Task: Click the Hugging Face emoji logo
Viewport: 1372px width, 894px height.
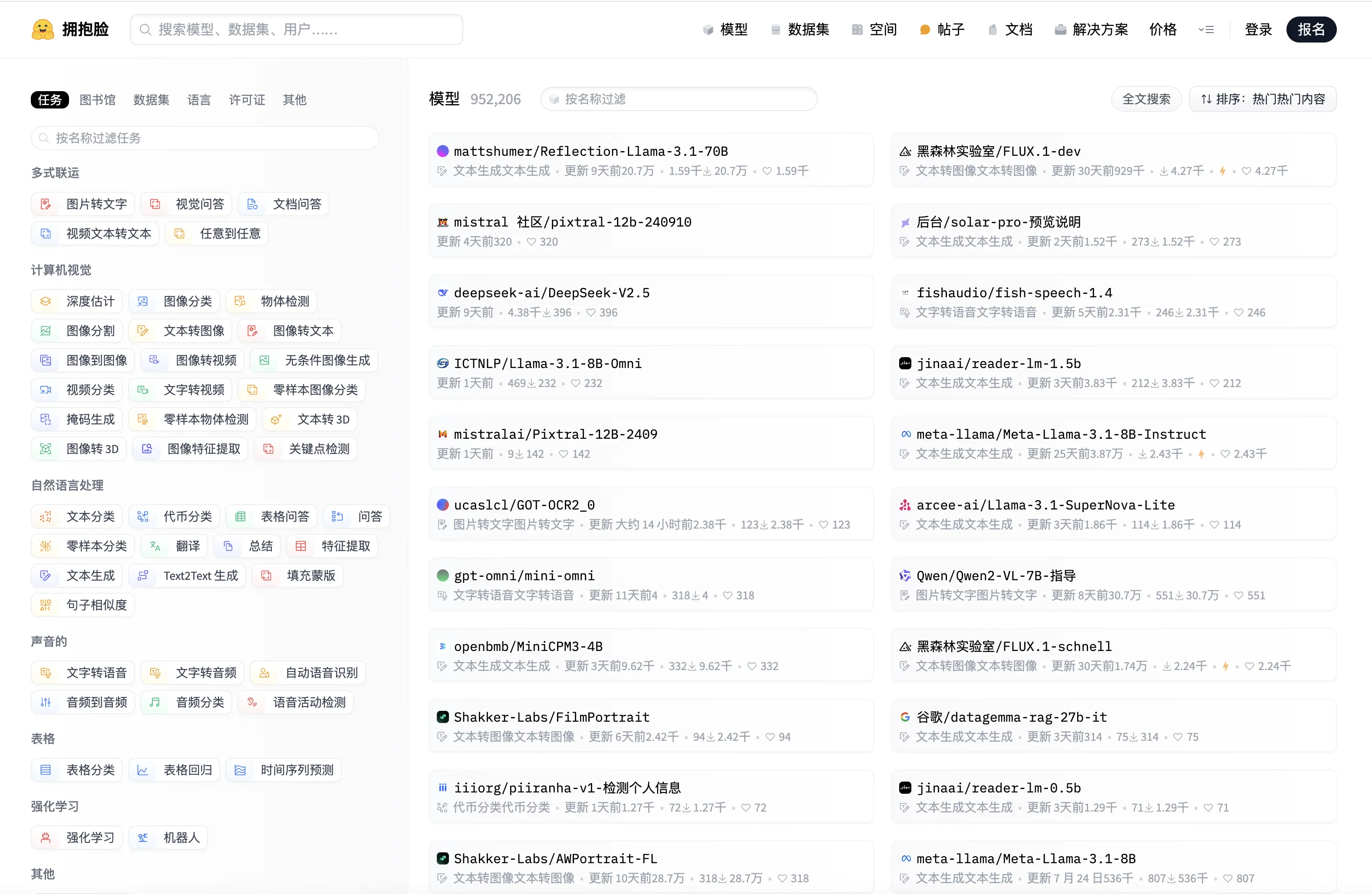Action: pos(42,30)
